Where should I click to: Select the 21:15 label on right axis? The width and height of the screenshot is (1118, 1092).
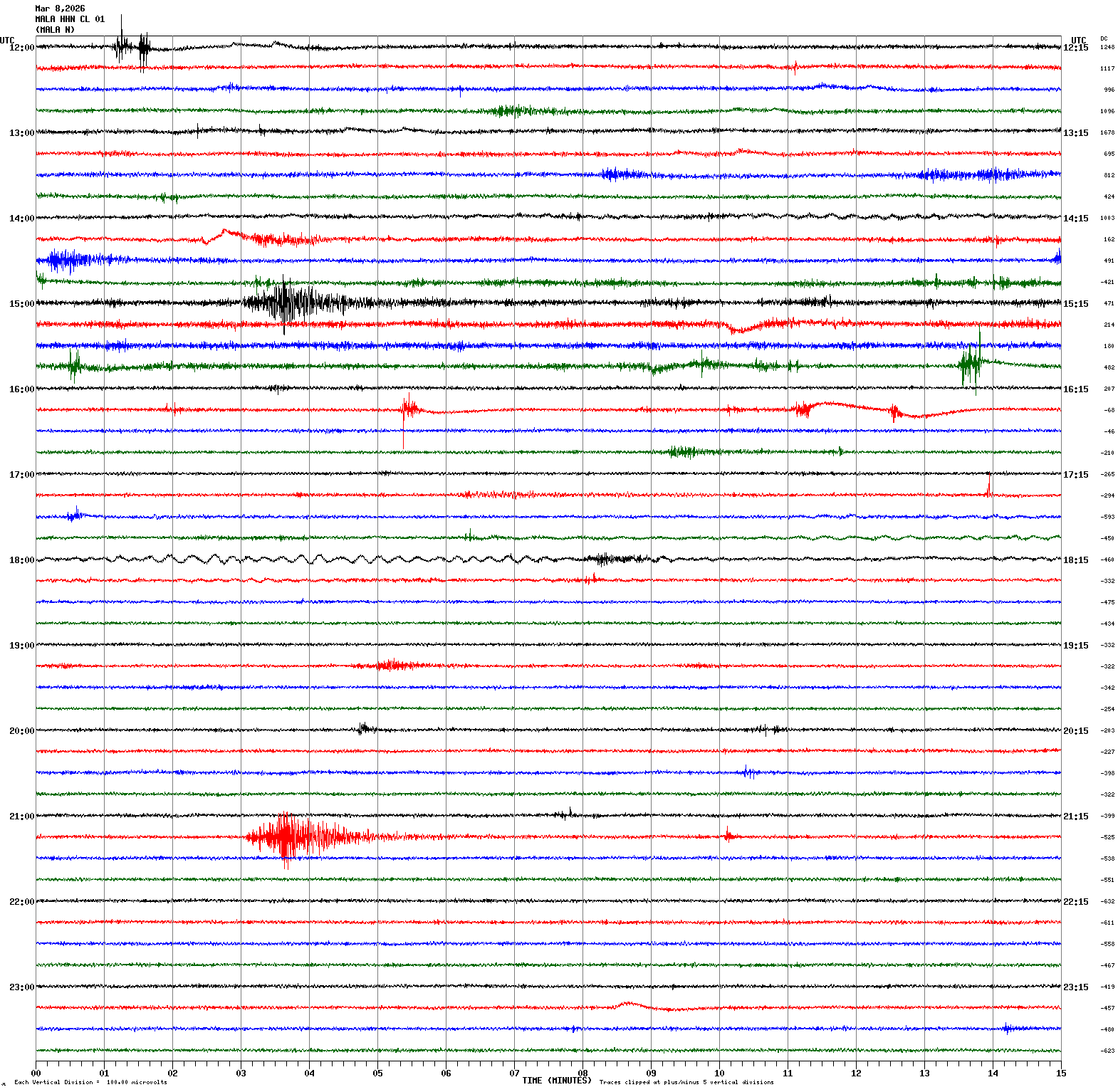1075,817
